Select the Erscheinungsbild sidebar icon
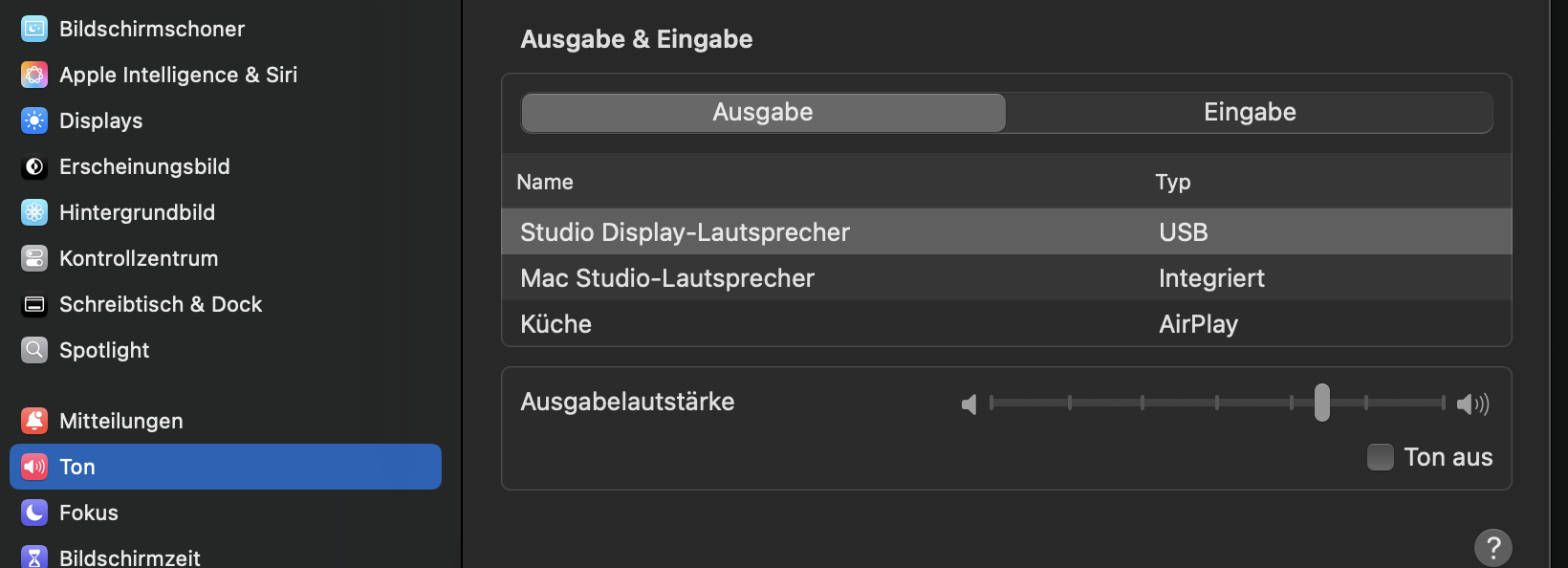The image size is (1568, 568). click(x=34, y=166)
